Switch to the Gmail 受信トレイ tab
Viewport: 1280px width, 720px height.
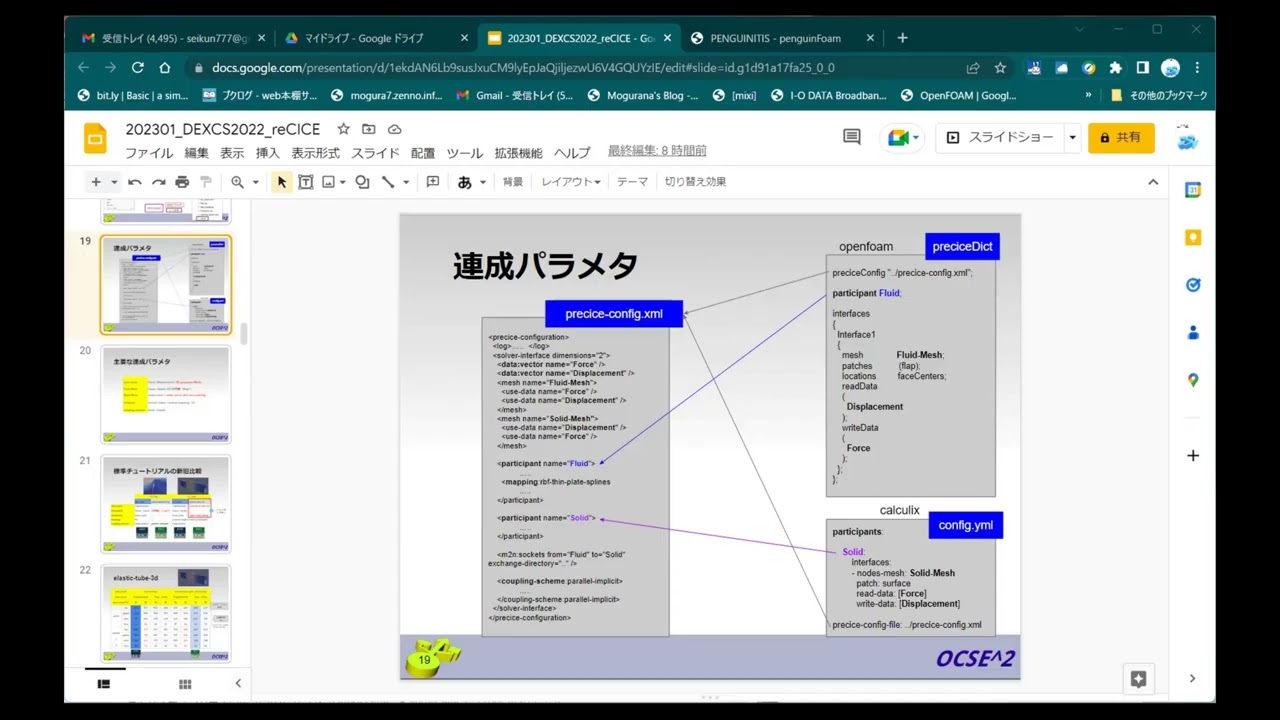[173, 38]
